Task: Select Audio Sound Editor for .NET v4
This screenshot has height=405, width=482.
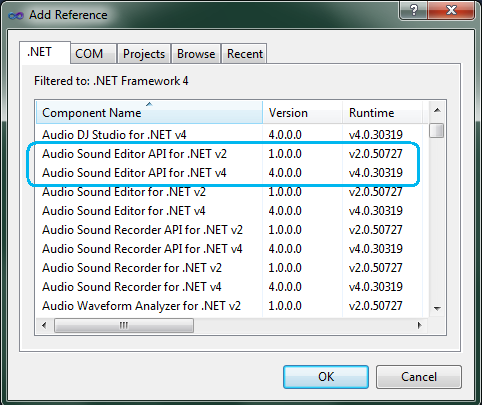Action: point(123,211)
